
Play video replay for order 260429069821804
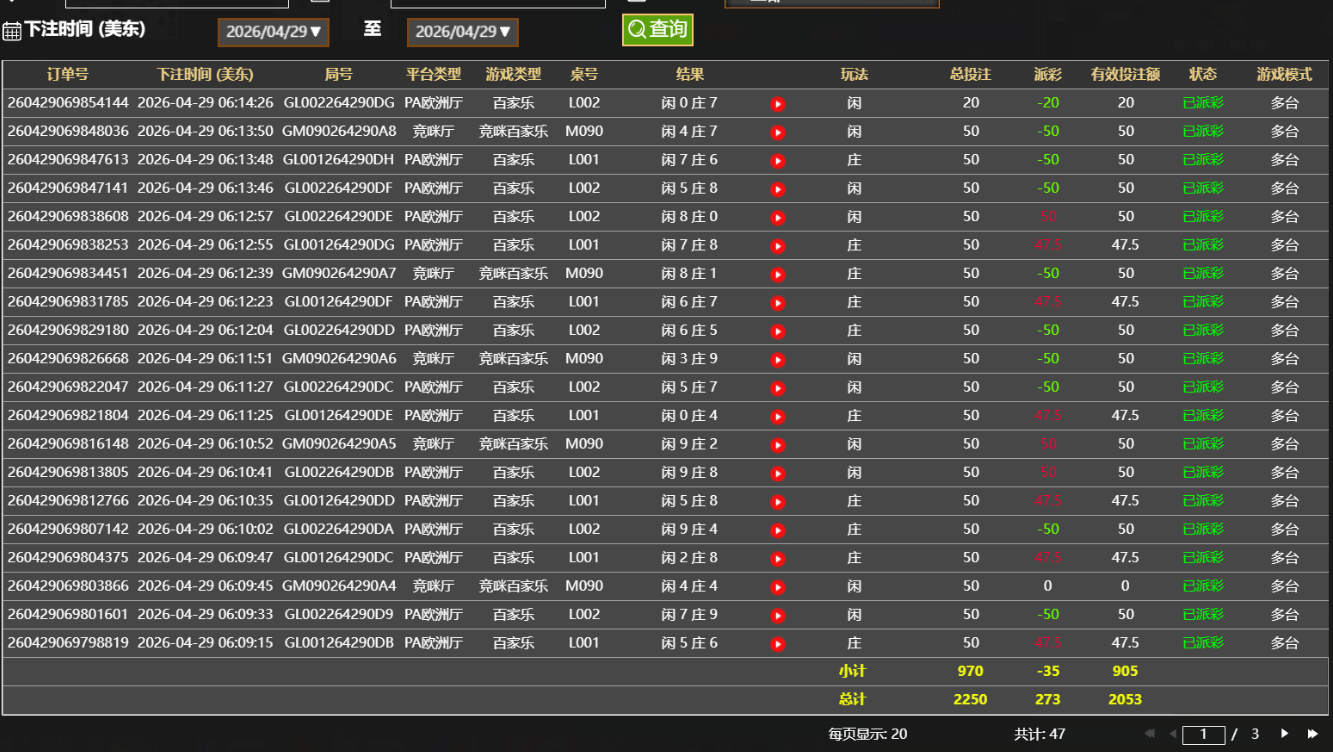(778, 416)
